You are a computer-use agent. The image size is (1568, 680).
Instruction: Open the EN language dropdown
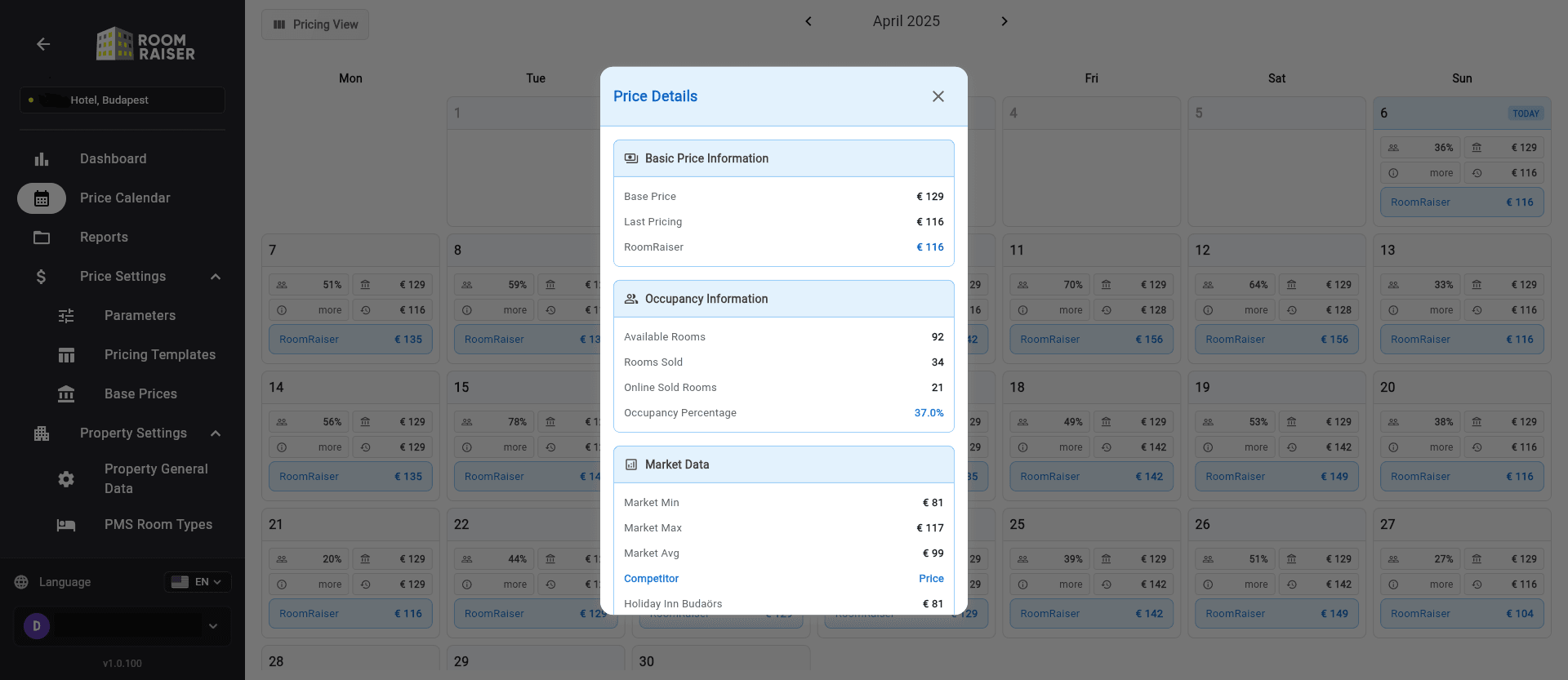(198, 582)
